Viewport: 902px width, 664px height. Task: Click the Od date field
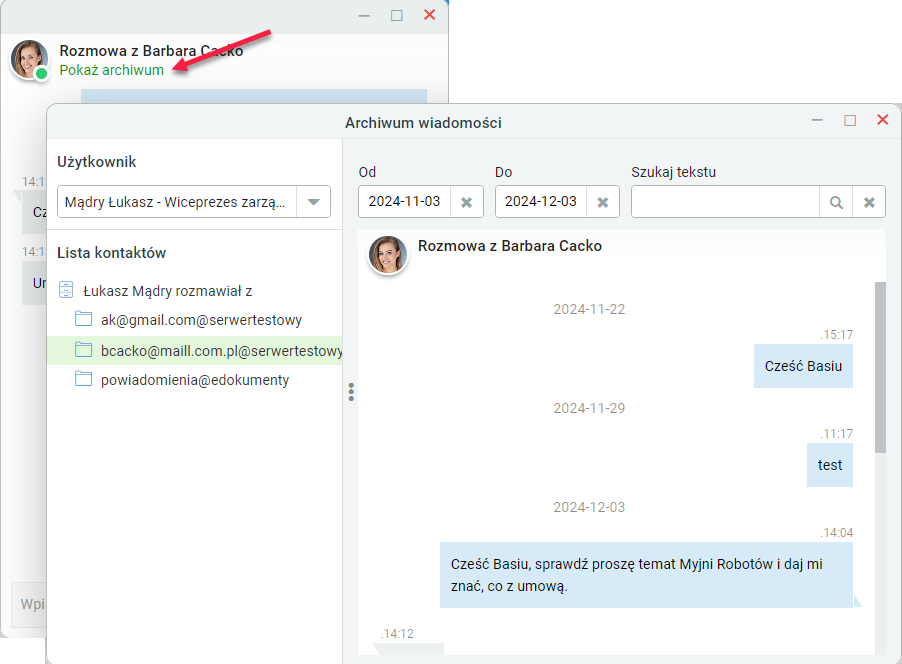[404, 202]
